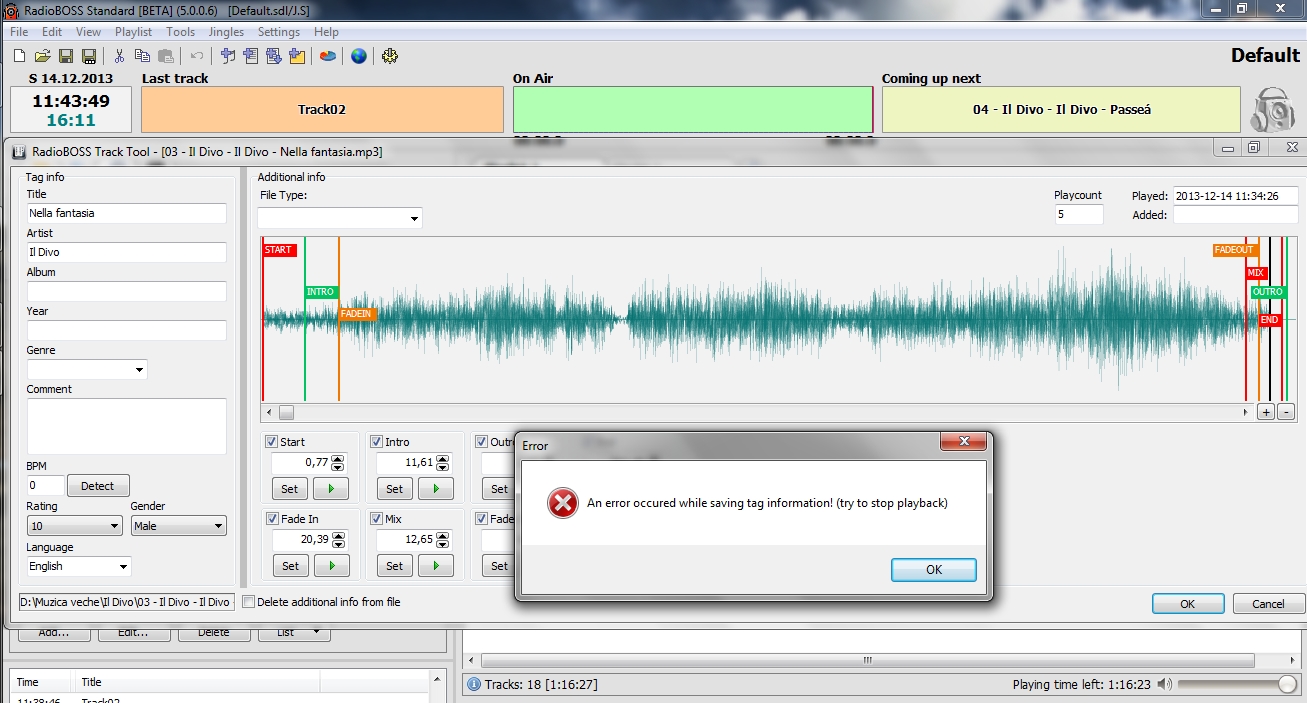Click the Undo arrow icon

197,56
